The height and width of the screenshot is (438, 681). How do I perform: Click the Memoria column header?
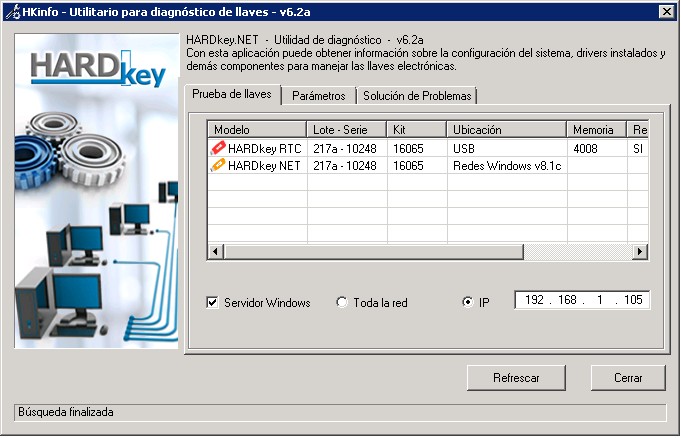[596, 129]
